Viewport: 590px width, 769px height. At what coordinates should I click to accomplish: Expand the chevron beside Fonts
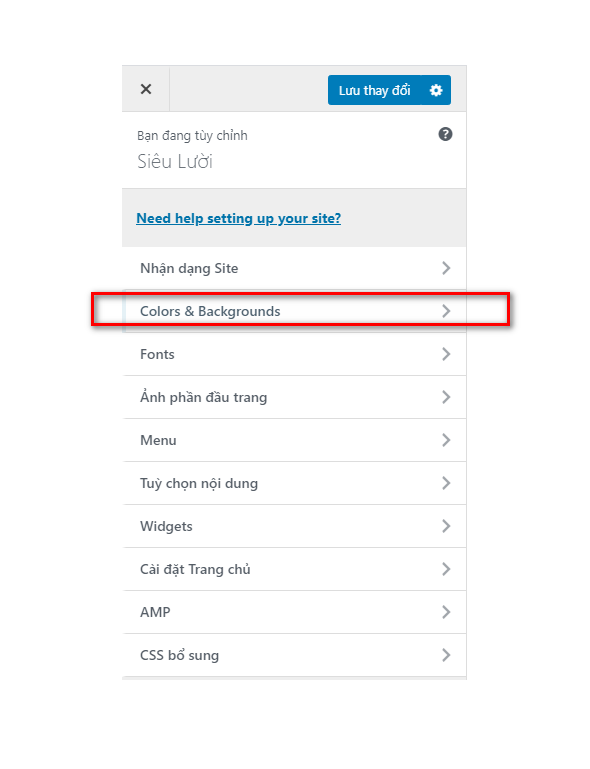click(x=446, y=354)
